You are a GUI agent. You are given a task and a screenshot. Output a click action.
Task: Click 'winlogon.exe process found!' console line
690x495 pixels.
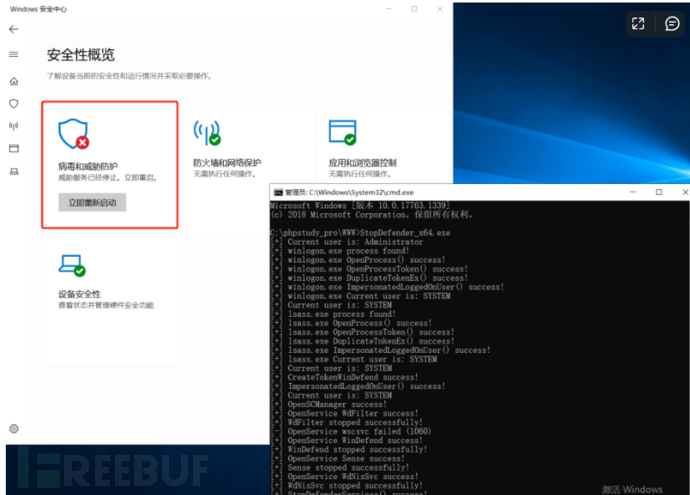tap(348, 251)
